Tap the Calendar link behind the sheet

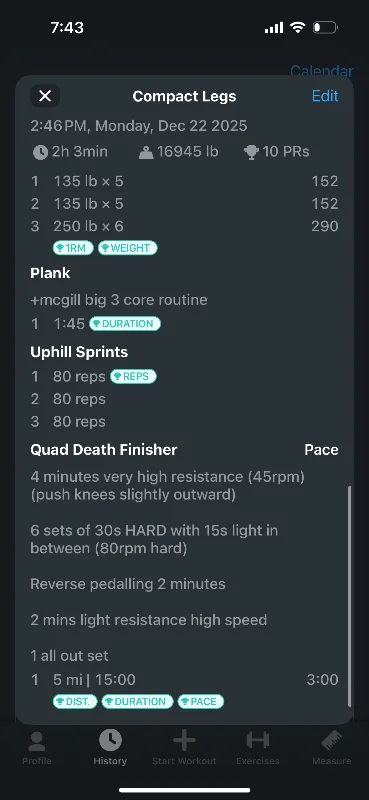[322, 70]
